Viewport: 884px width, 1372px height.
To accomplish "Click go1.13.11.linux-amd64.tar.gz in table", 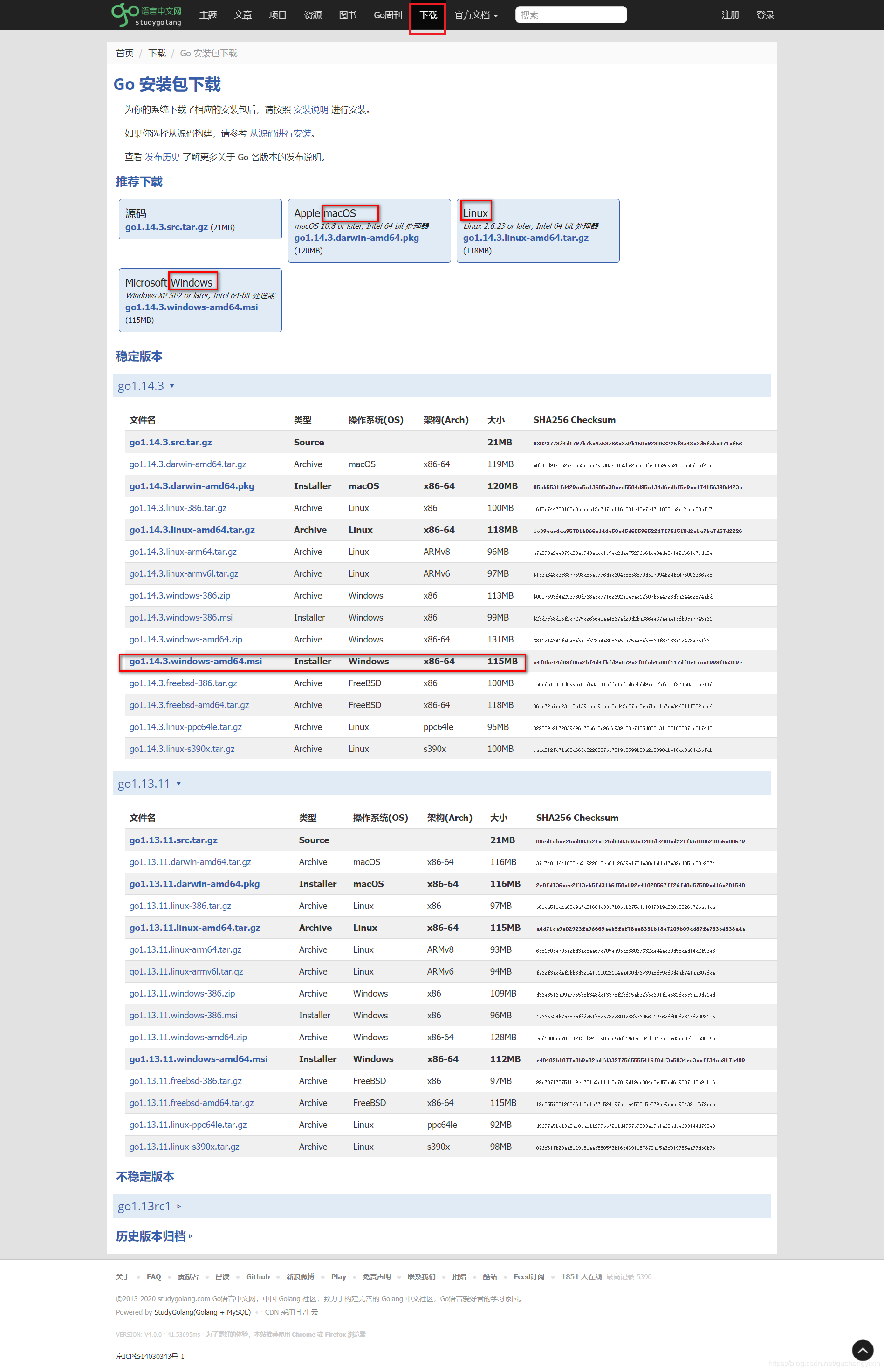I will (x=195, y=927).
